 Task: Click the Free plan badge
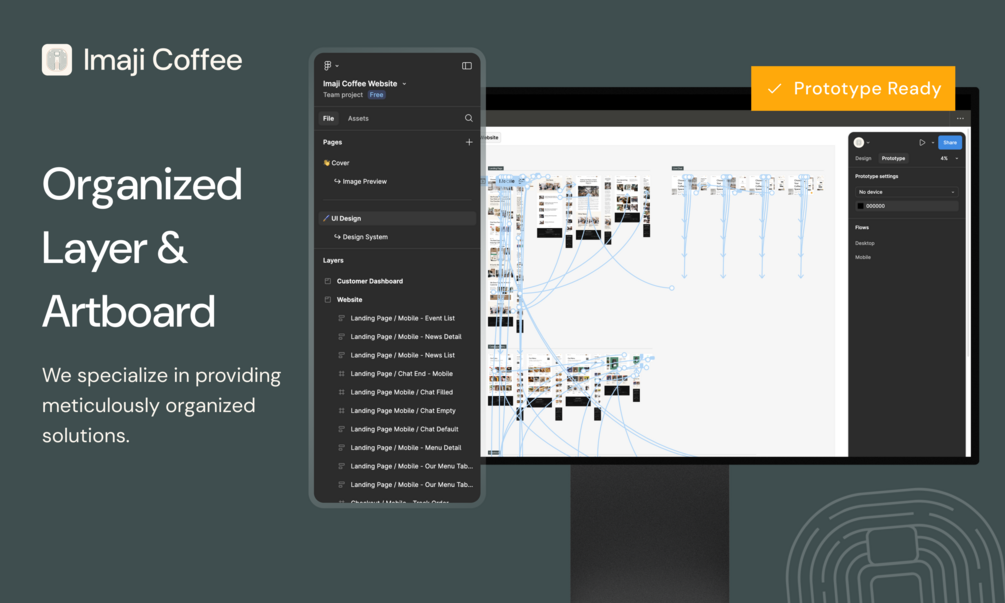(x=376, y=95)
